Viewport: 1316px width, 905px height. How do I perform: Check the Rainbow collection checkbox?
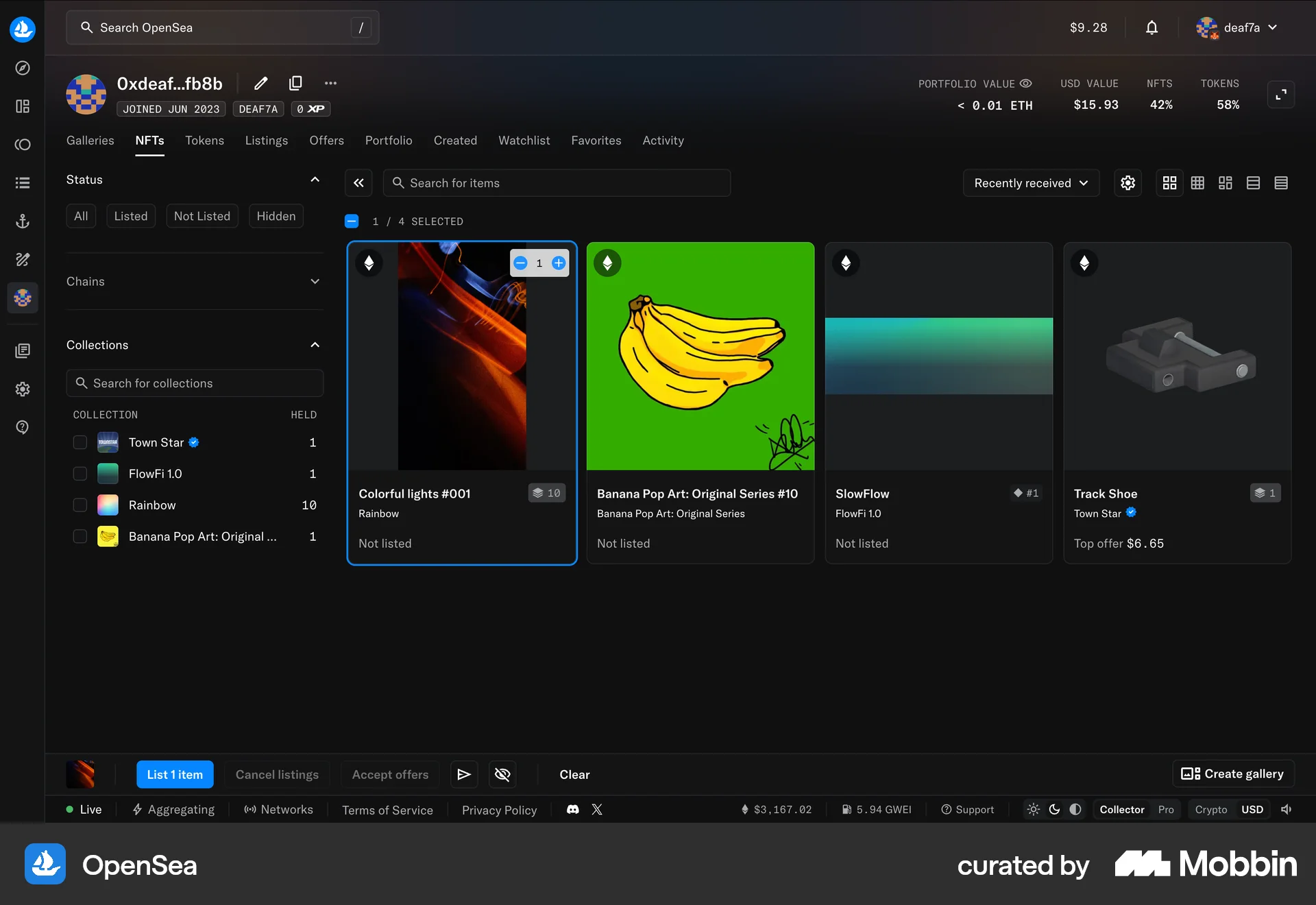pos(80,505)
